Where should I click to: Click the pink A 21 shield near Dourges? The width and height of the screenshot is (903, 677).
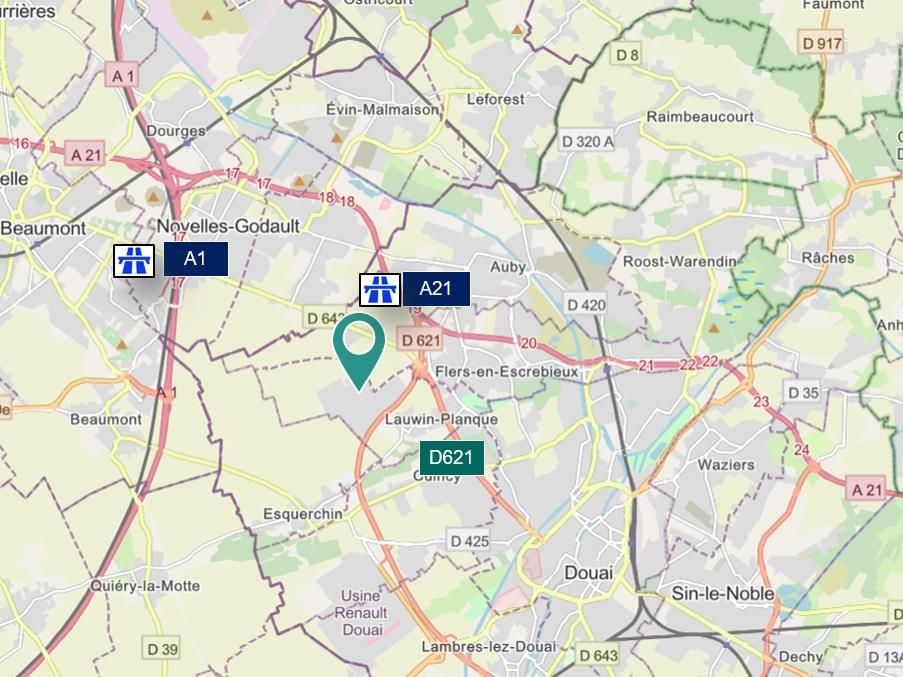pos(85,154)
